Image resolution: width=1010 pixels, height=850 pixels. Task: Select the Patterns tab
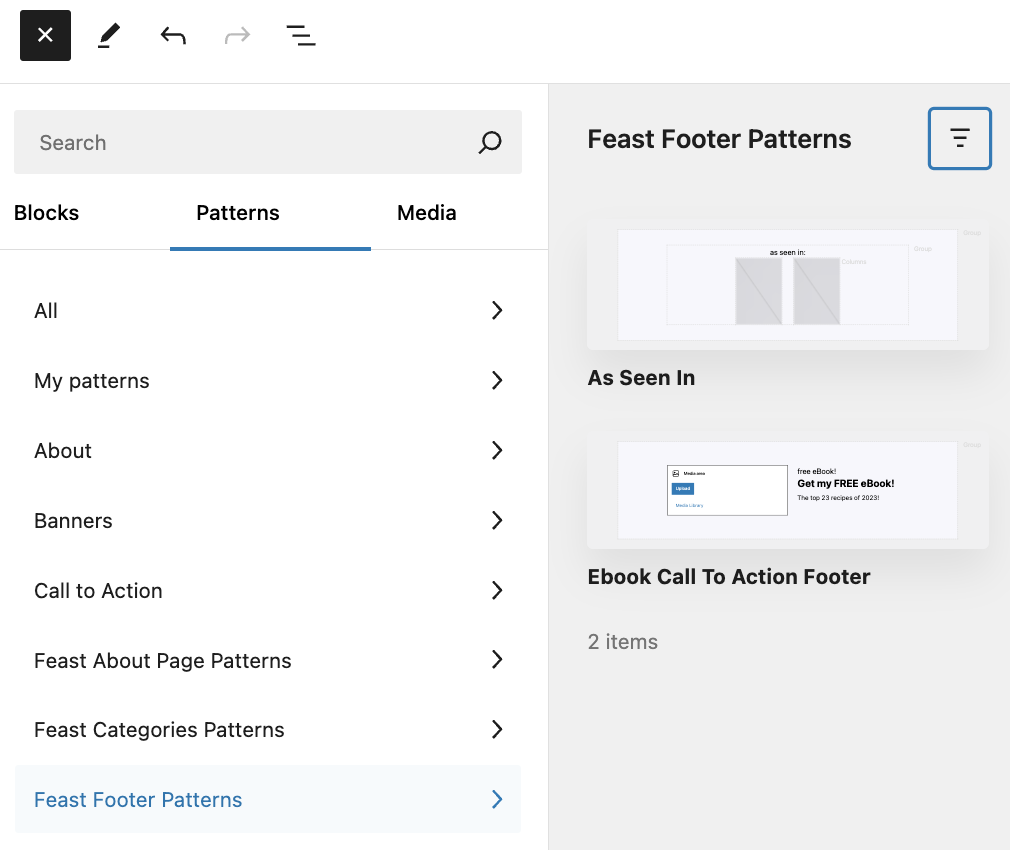point(238,213)
